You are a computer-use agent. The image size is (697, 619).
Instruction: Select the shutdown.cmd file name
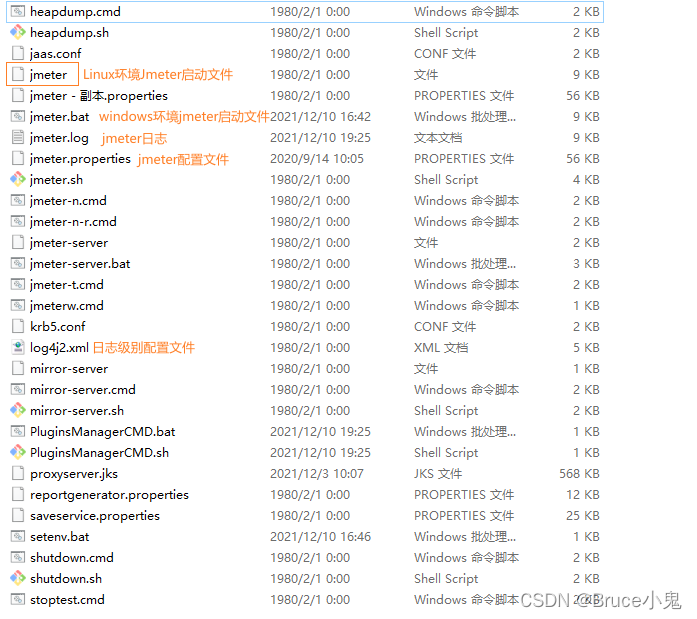[x=72, y=557]
